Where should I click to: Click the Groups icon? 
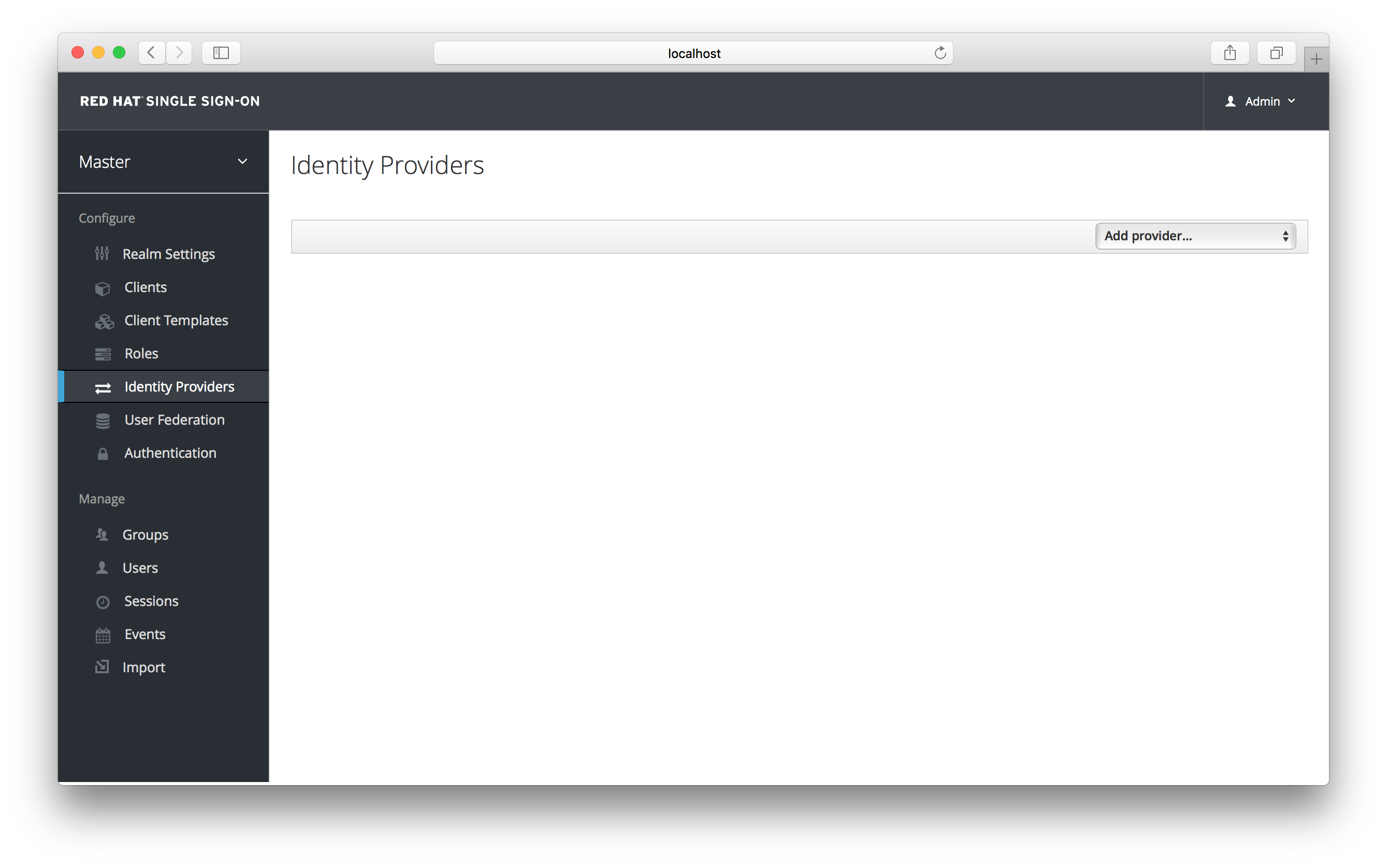[x=102, y=535]
